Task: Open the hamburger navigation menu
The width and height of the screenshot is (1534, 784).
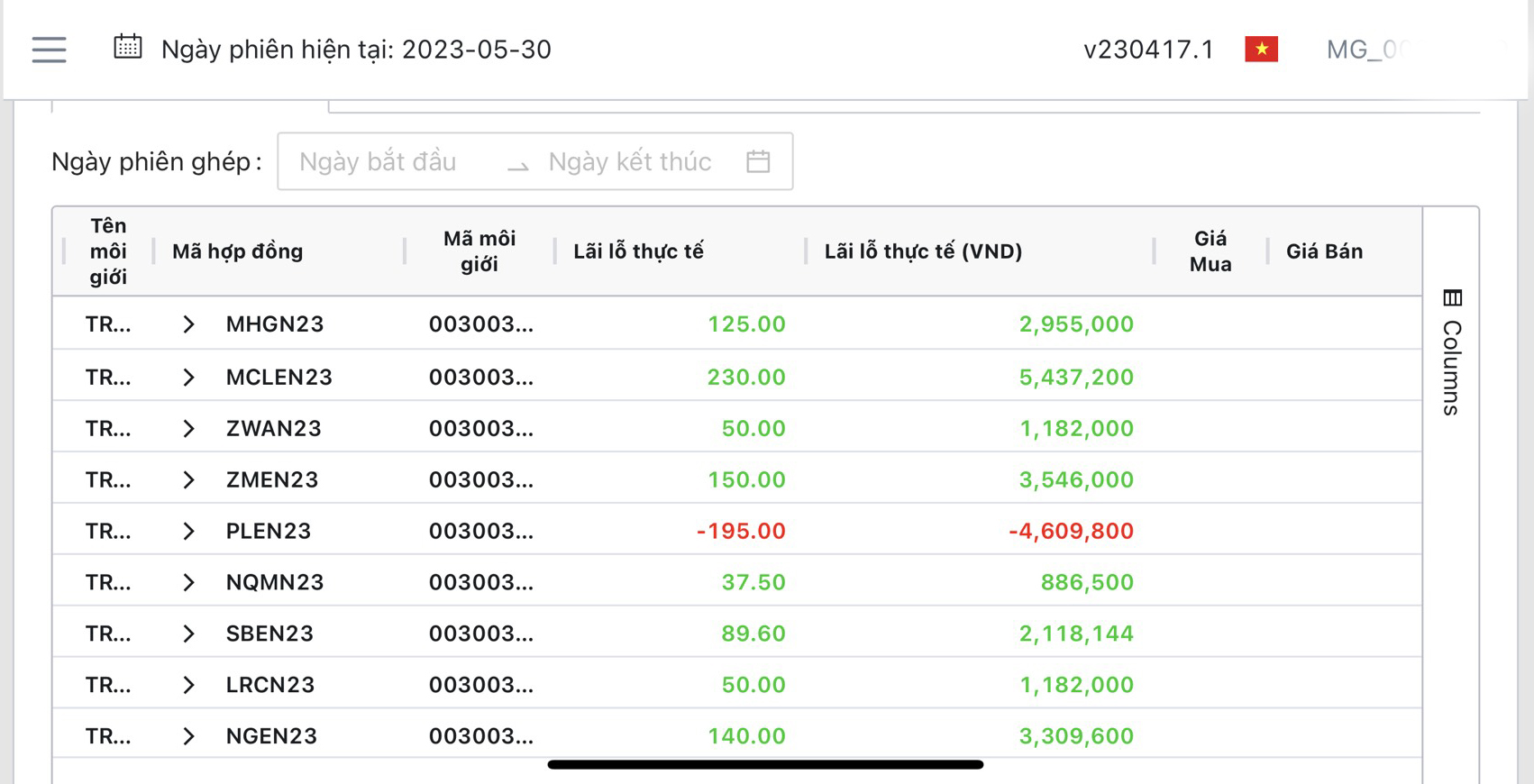Action: pos(49,50)
